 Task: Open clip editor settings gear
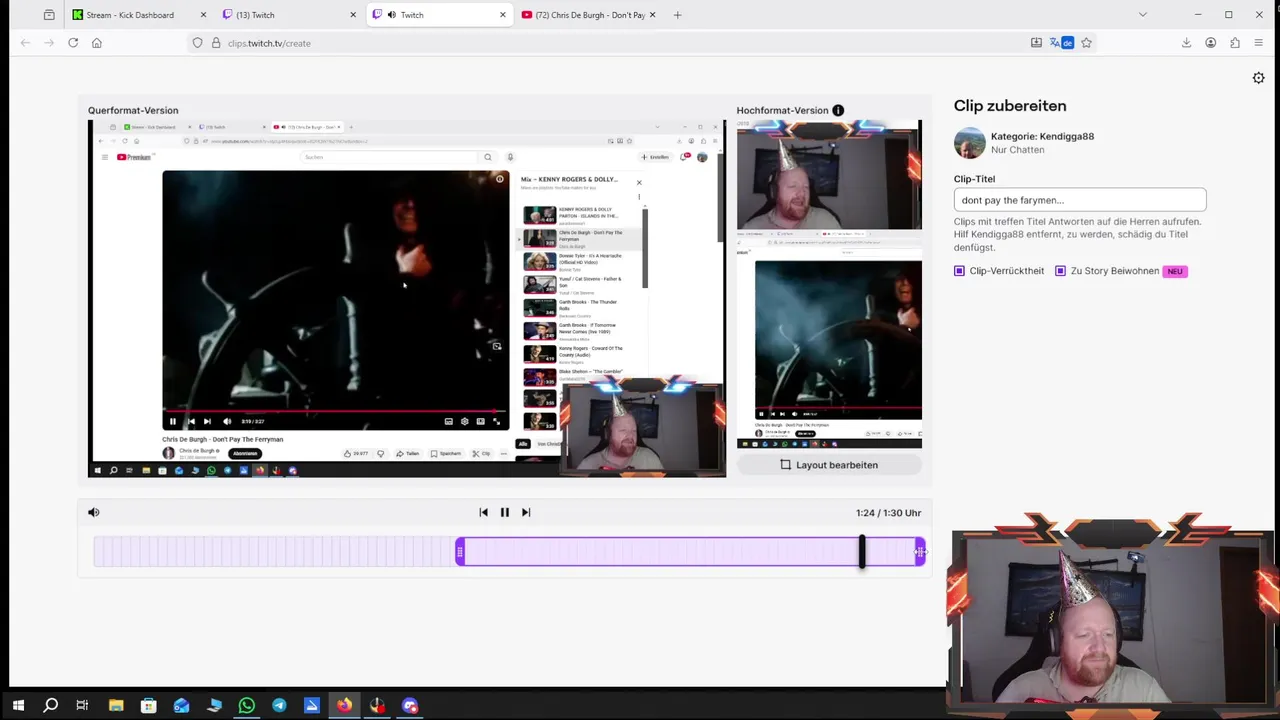pos(1258,78)
